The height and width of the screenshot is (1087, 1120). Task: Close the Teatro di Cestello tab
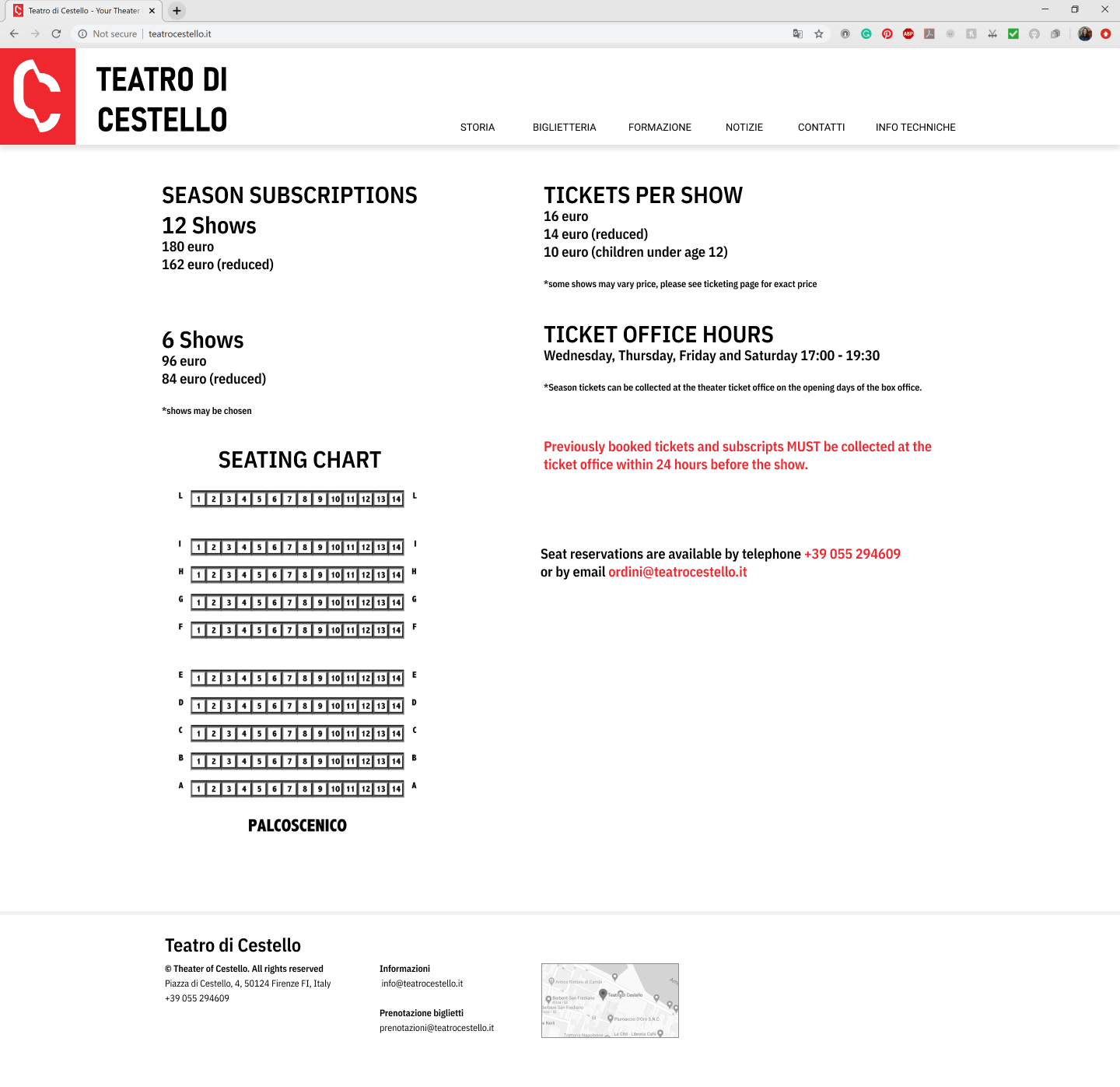click(152, 11)
